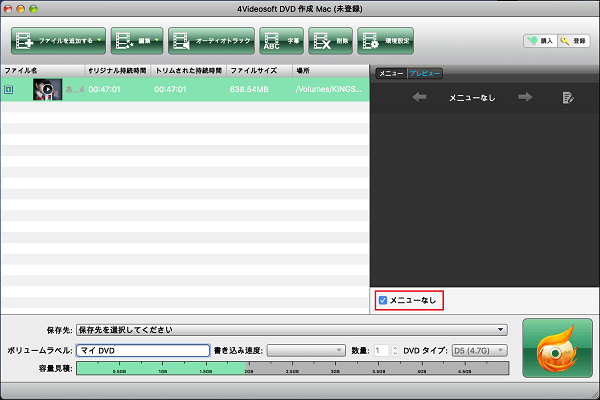Expand the edit button dropdown arrow
Image resolution: width=600 pixels, height=400 pixels.
click(x=157, y=40)
